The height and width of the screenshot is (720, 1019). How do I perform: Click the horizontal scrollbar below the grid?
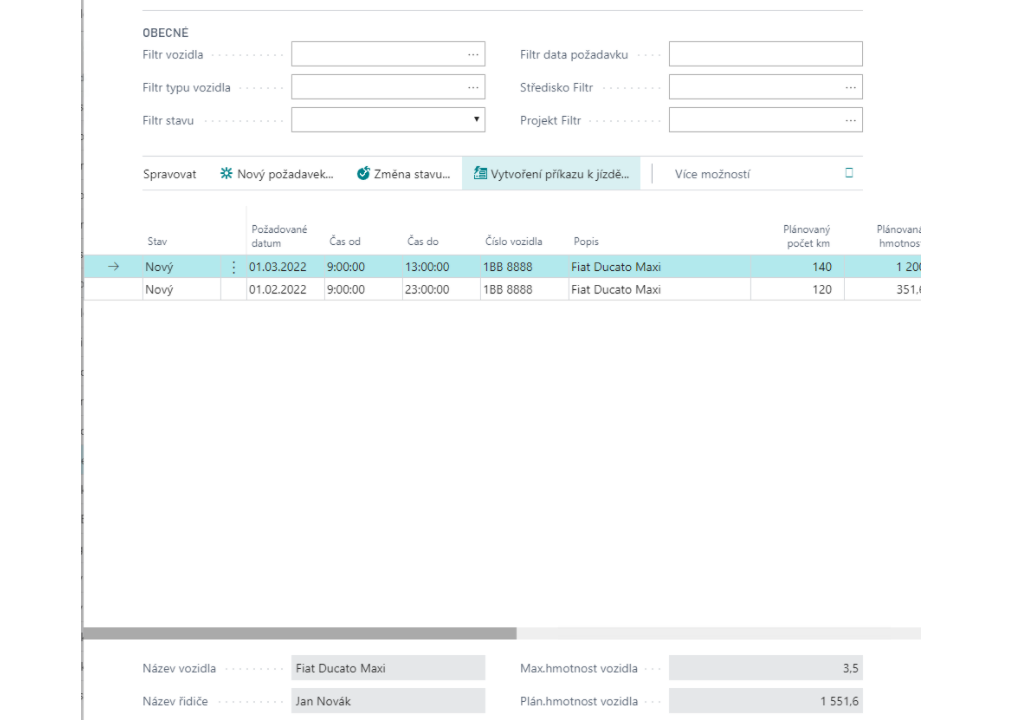click(x=300, y=631)
